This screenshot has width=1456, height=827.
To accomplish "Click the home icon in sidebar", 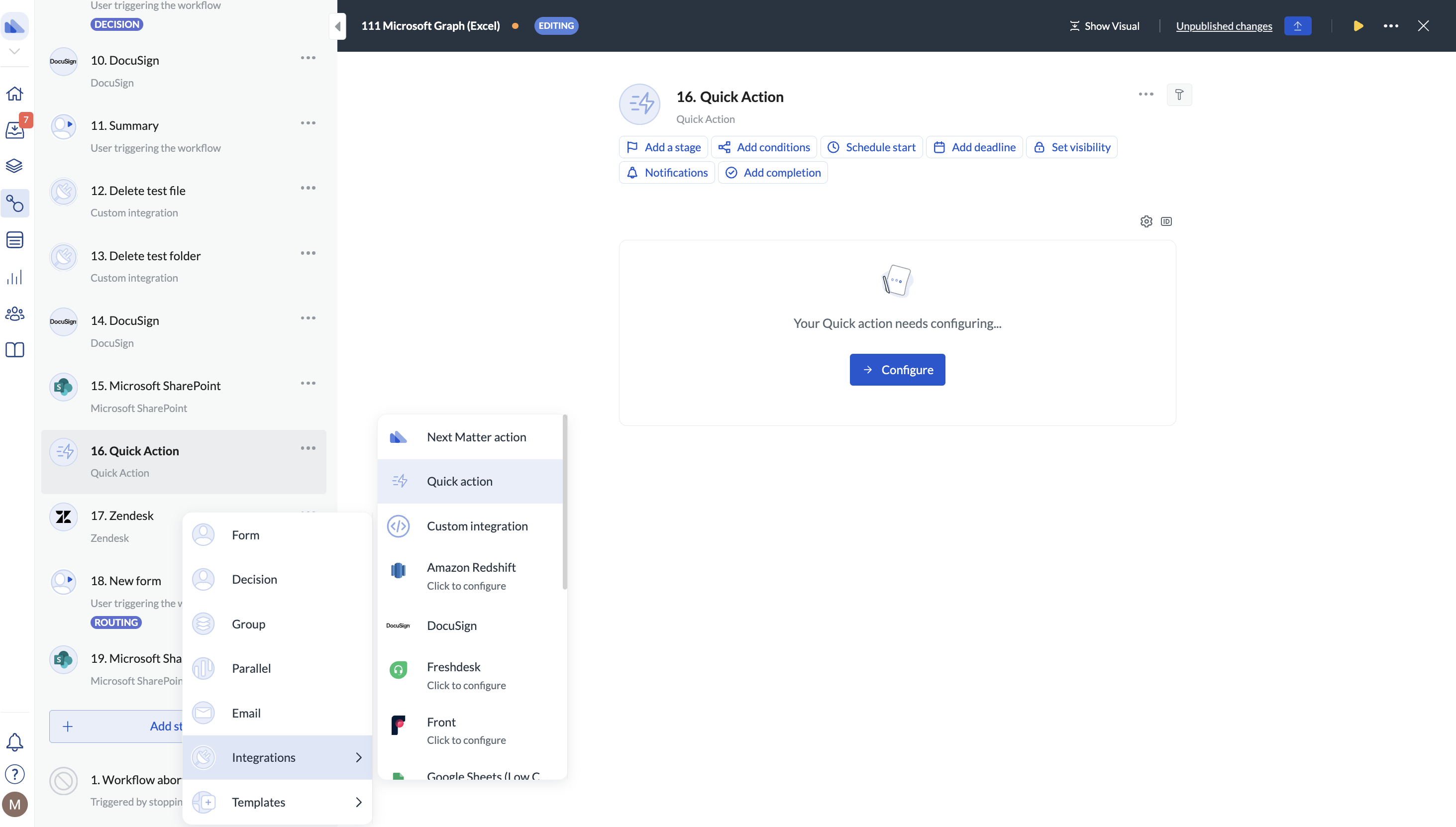I will [15, 93].
